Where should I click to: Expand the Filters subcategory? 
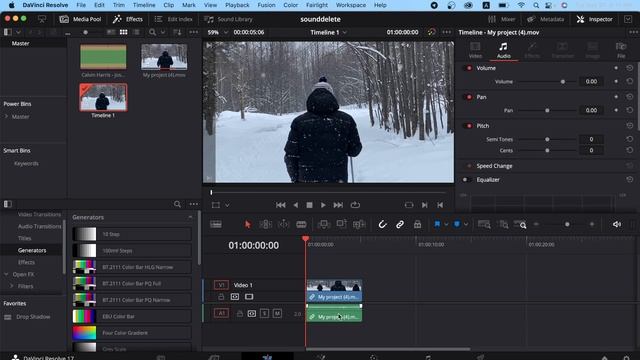point(12,286)
